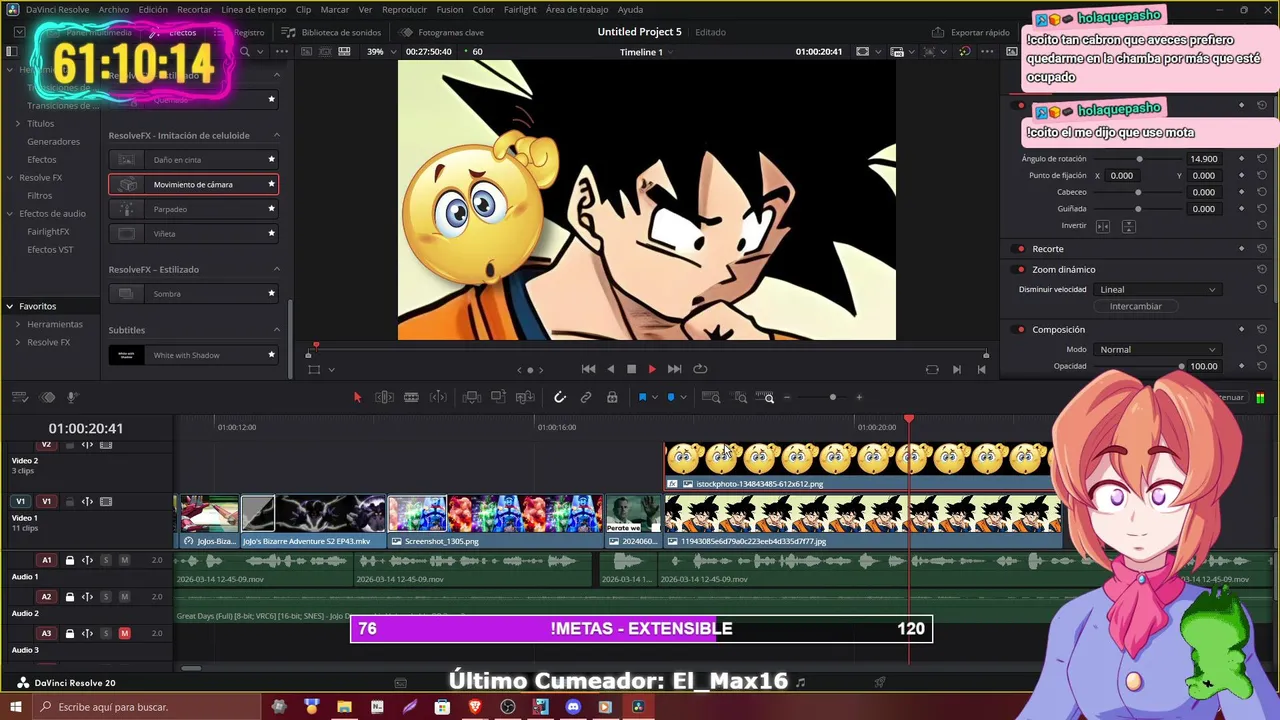Open the flag color dropdown arrow
1280x720 pixels.
tap(655, 397)
